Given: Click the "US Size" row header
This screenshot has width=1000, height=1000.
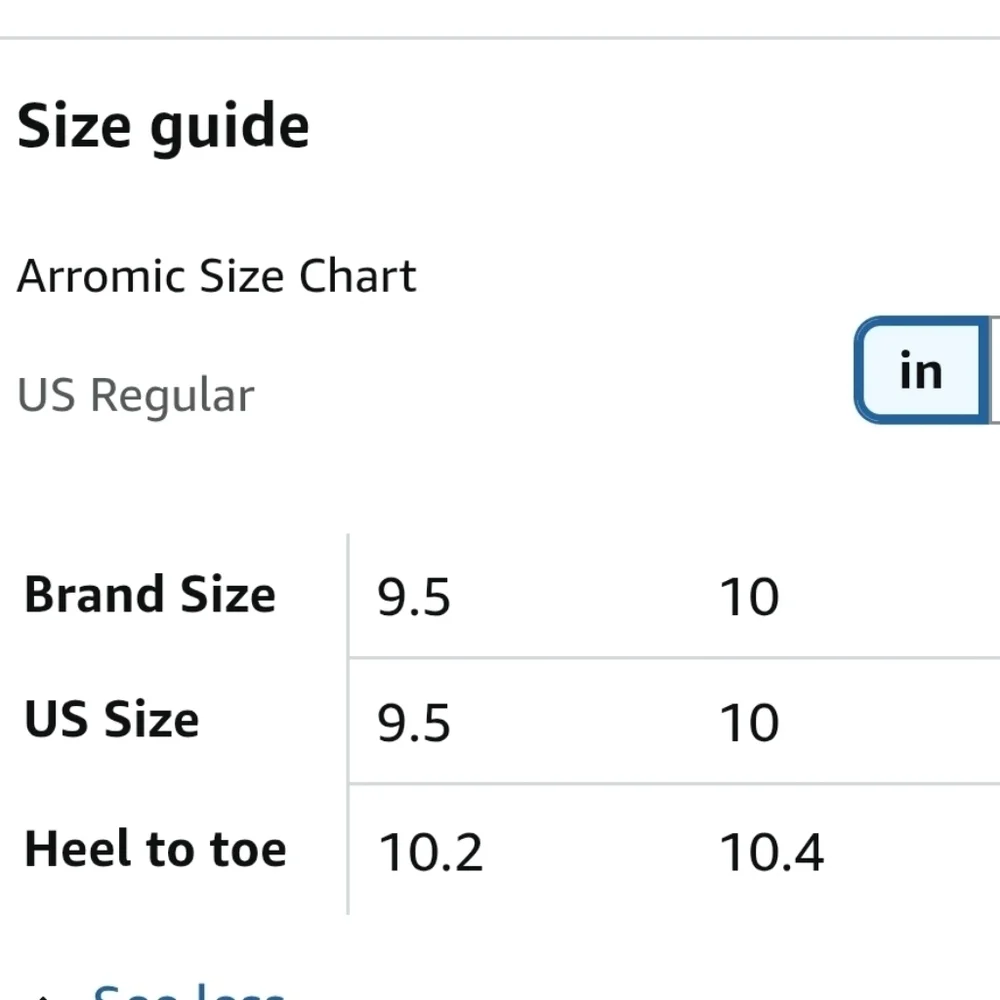Looking at the screenshot, I should (112, 719).
